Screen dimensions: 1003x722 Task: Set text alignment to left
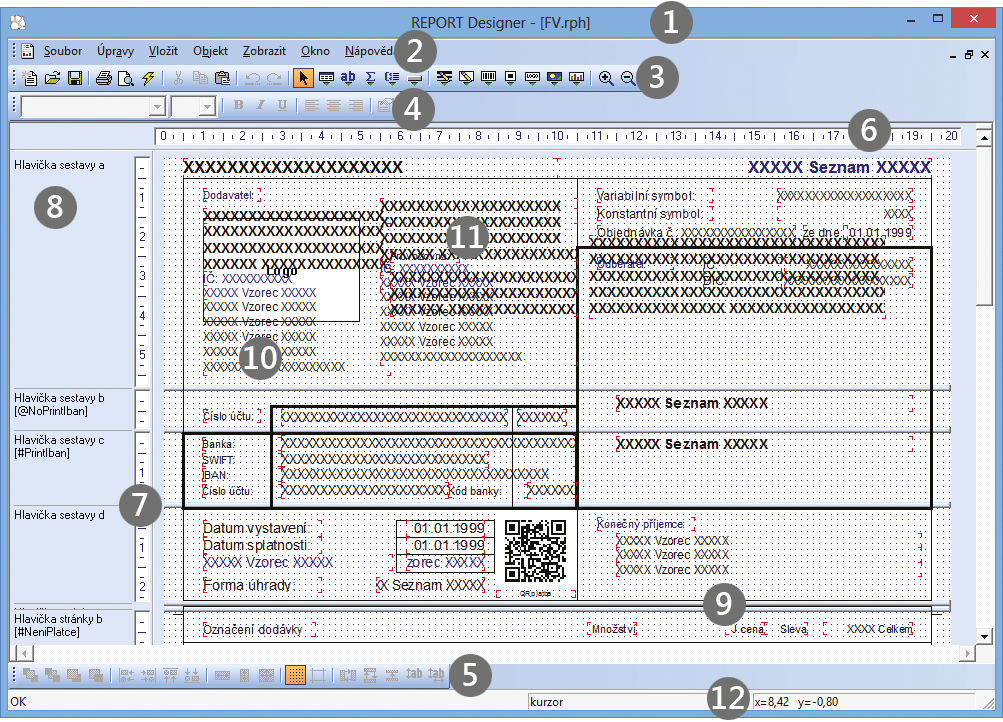(312, 106)
